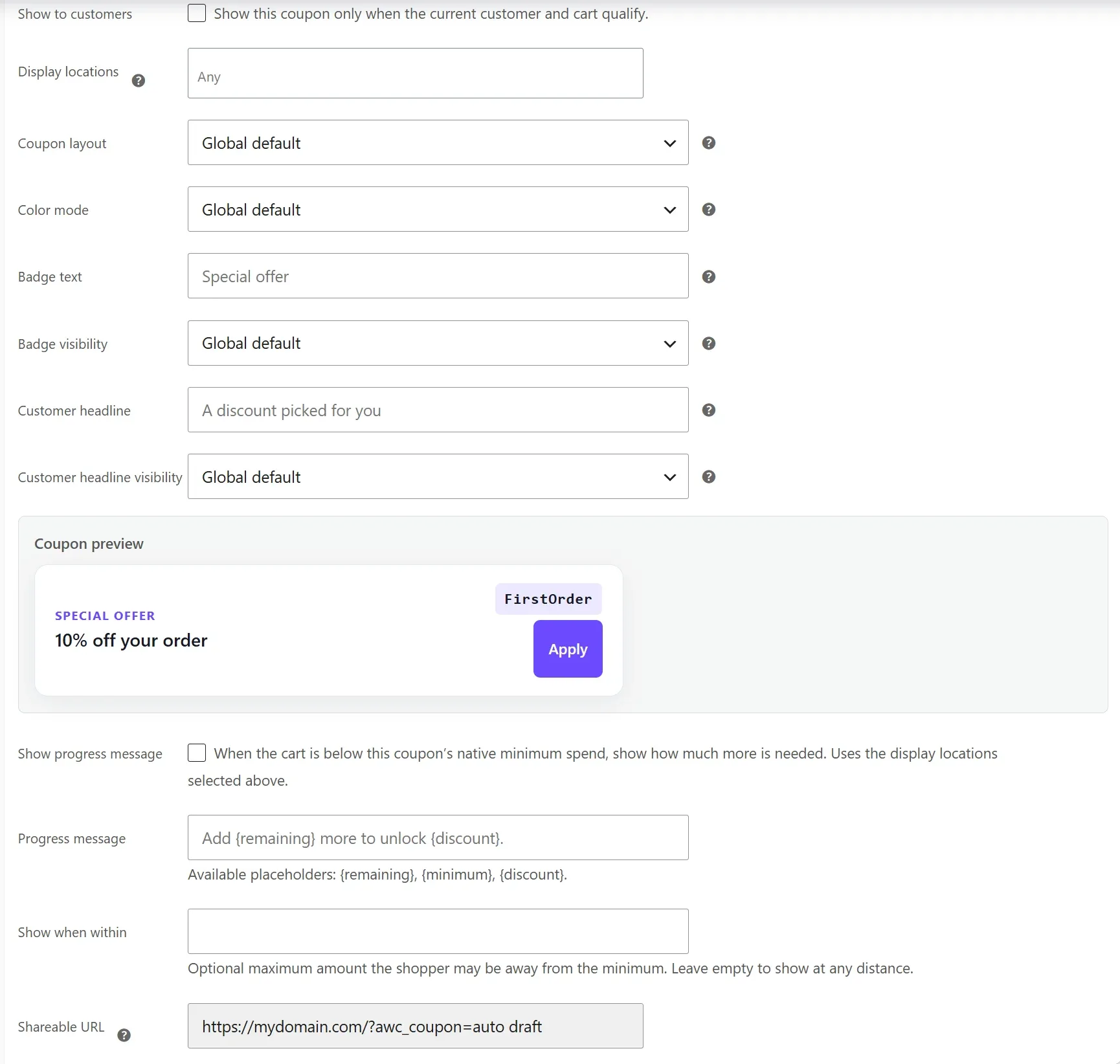Click help icon beside Coupon layout dropdown
The image size is (1120, 1064).
(709, 143)
